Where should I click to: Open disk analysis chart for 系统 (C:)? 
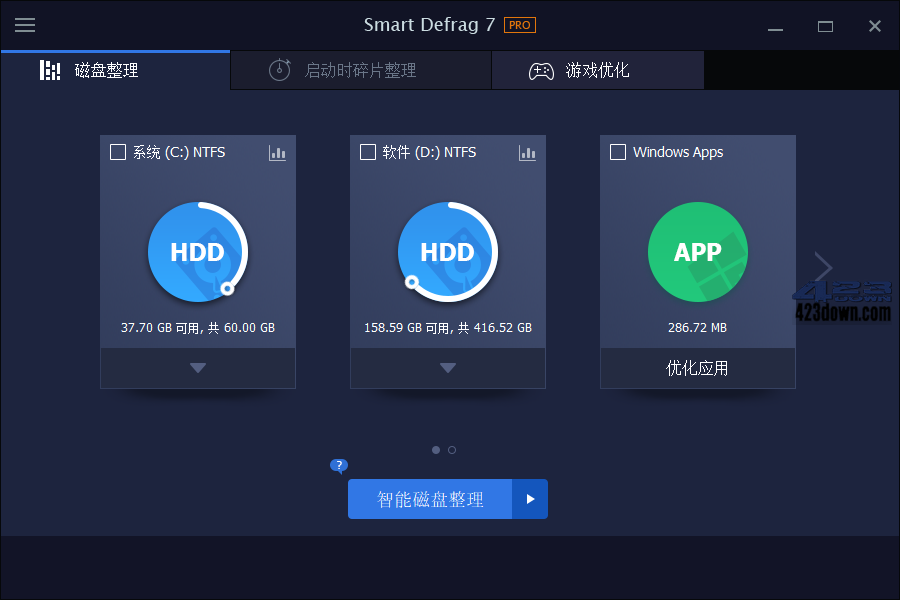tap(277, 153)
